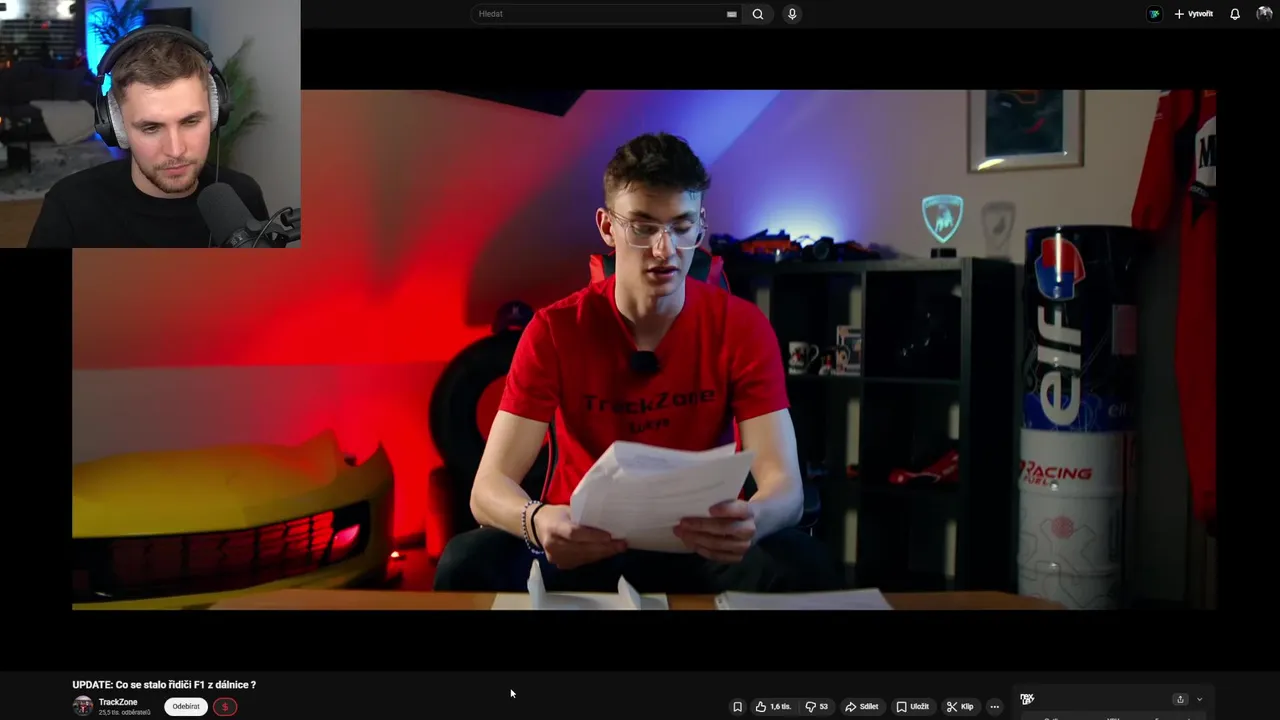Viewport: 1280px width, 720px height.
Task: Click the video title UPDATE: Co se stalo řidiči F1
Action: tap(164, 685)
